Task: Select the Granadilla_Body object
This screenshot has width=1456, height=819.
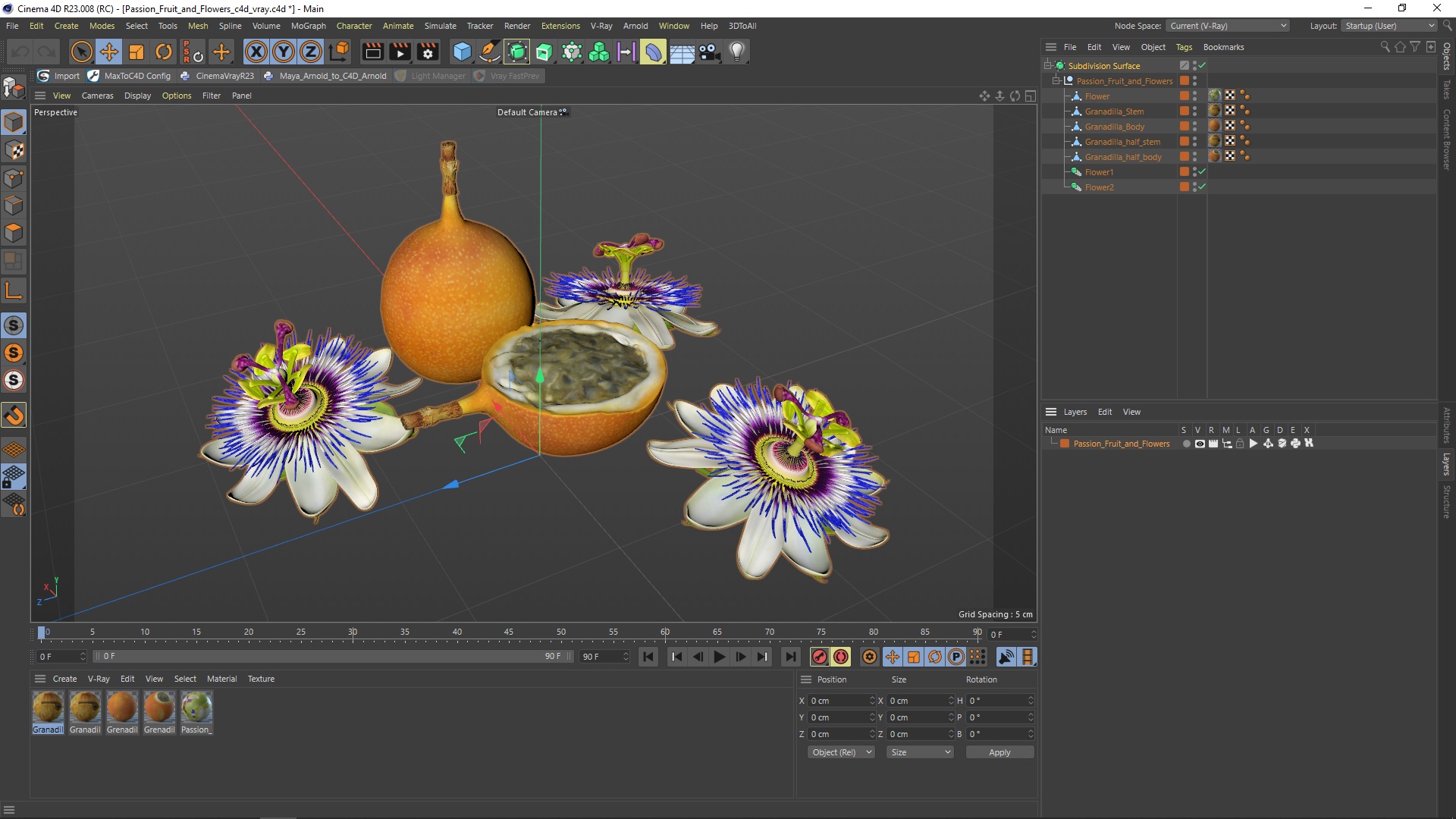Action: pos(1114,127)
